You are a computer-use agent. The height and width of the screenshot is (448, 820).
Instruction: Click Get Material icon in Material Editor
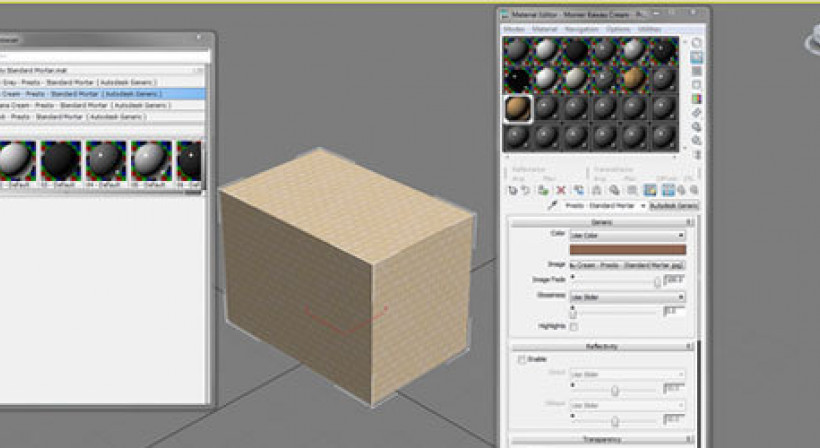(512, 191)
